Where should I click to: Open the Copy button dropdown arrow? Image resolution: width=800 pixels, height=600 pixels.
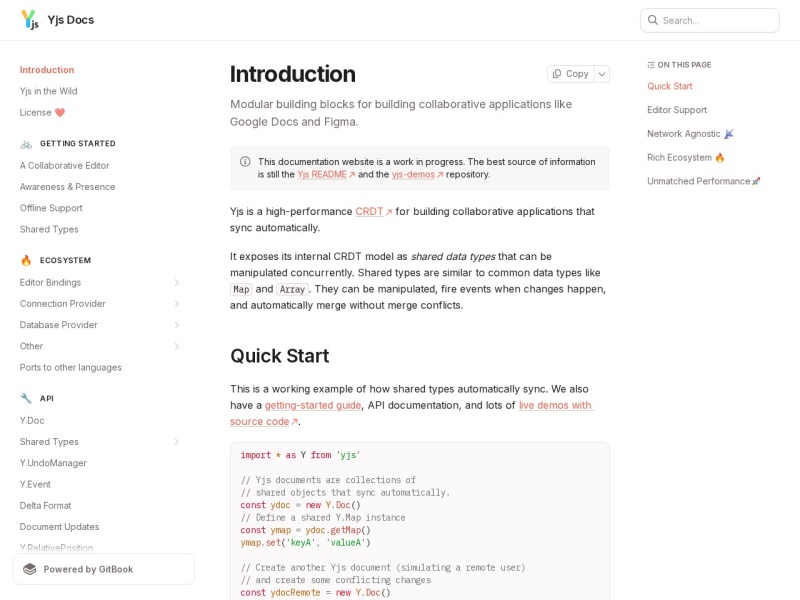pos(602,74)
